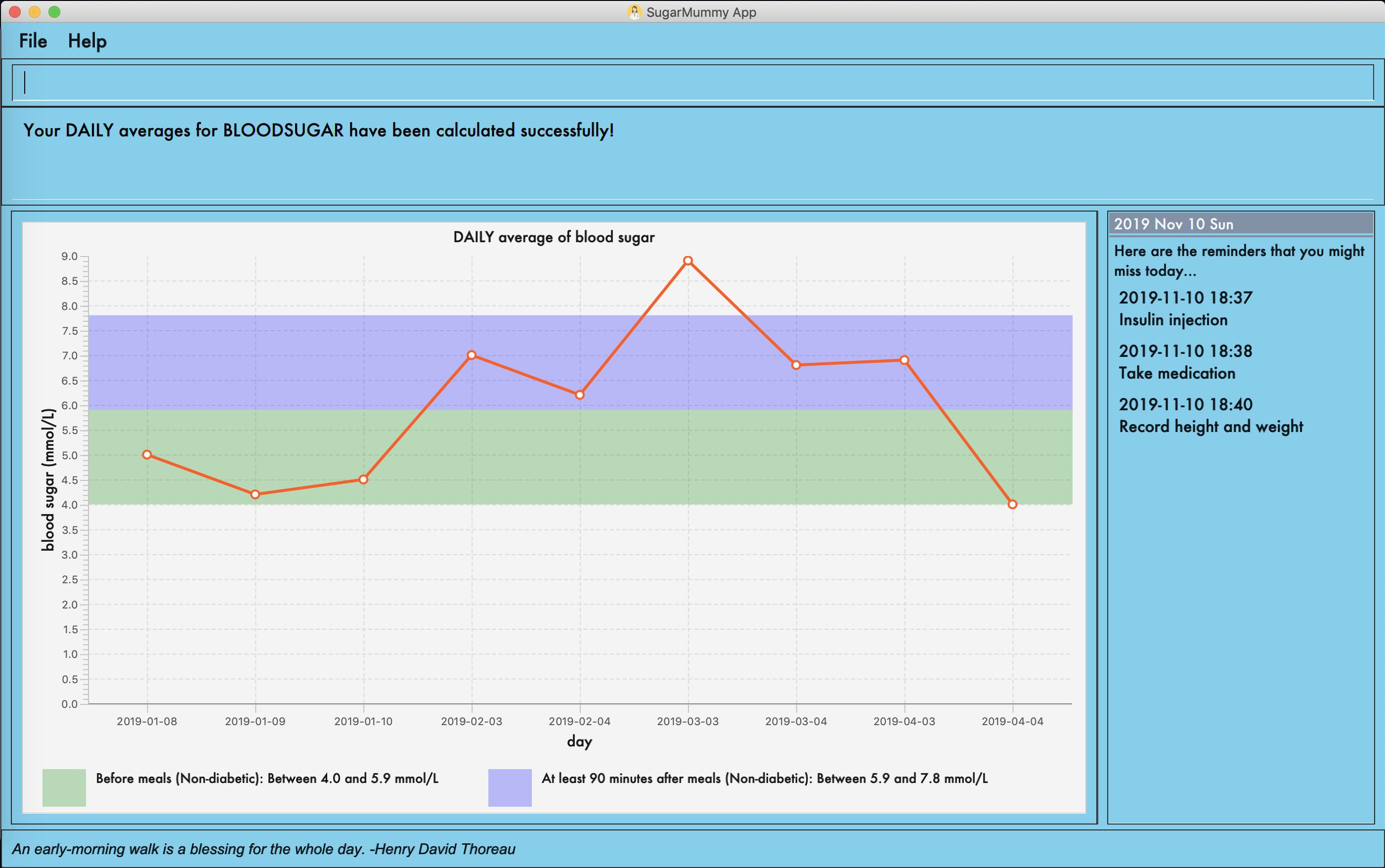Click the 2019-01-10 data point marker
1385x868 pixels.
pyautogui.click(x=363, y=479)
